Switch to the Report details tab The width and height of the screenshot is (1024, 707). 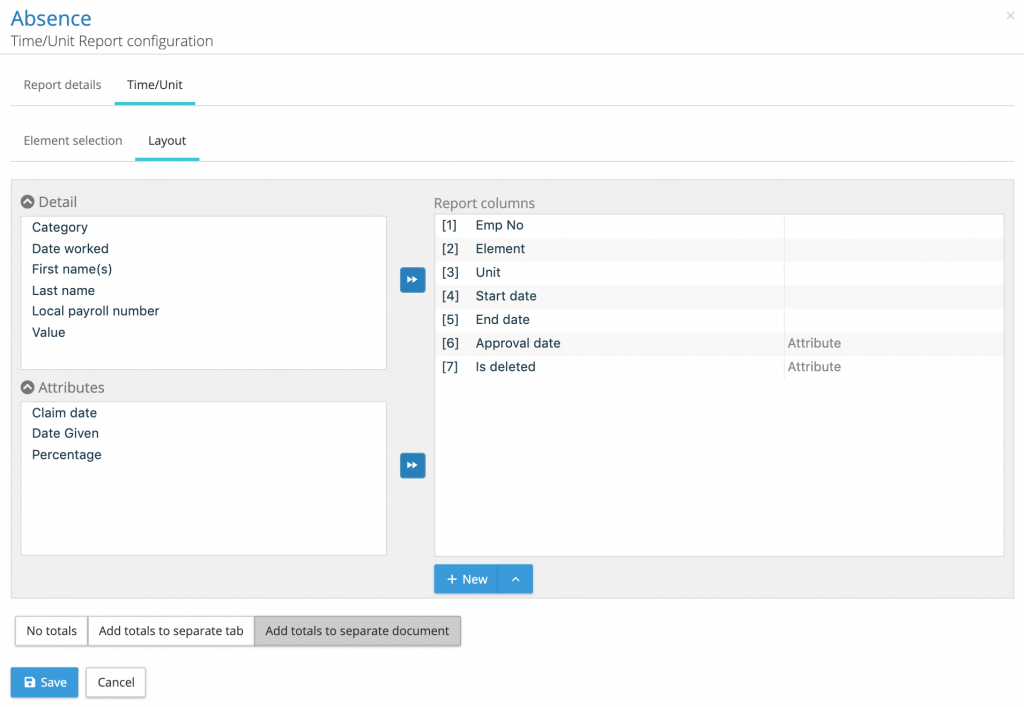[62, 85]
